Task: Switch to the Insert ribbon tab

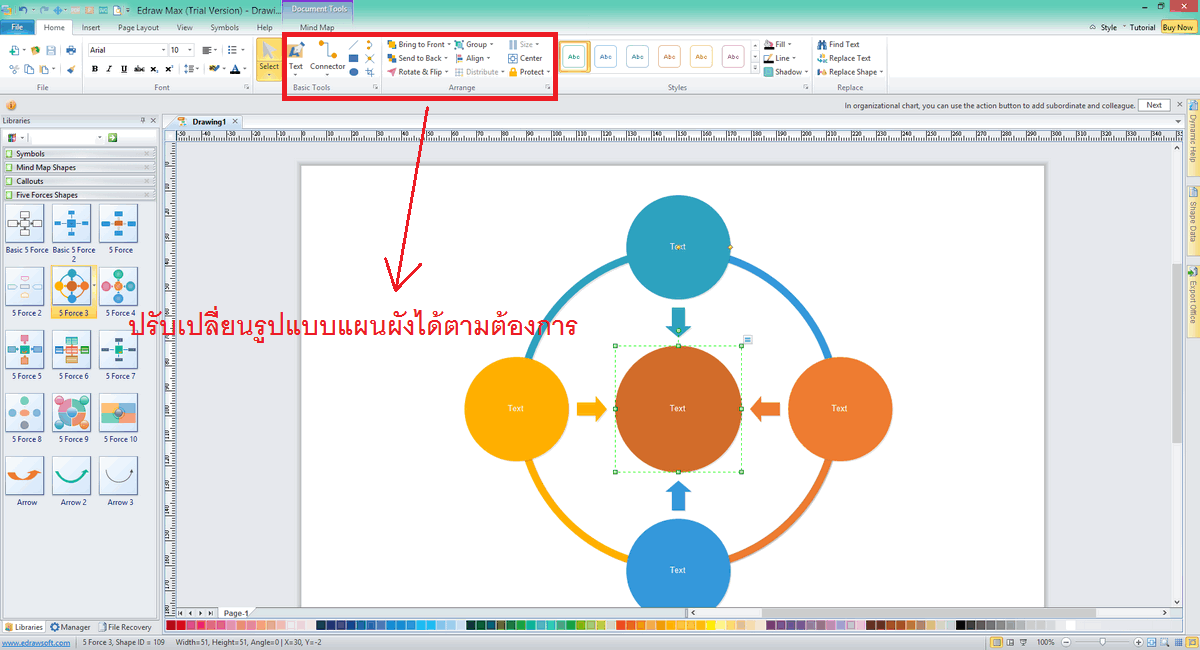Action: [91, 28]
